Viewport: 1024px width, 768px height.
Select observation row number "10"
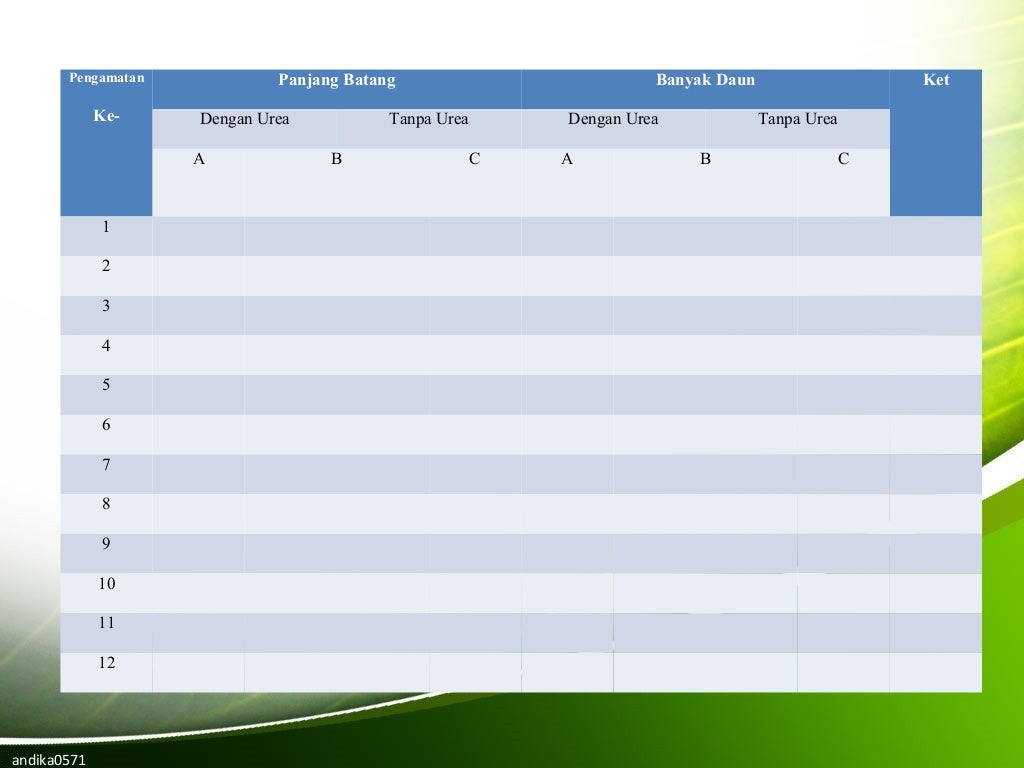tap(107, 583)
